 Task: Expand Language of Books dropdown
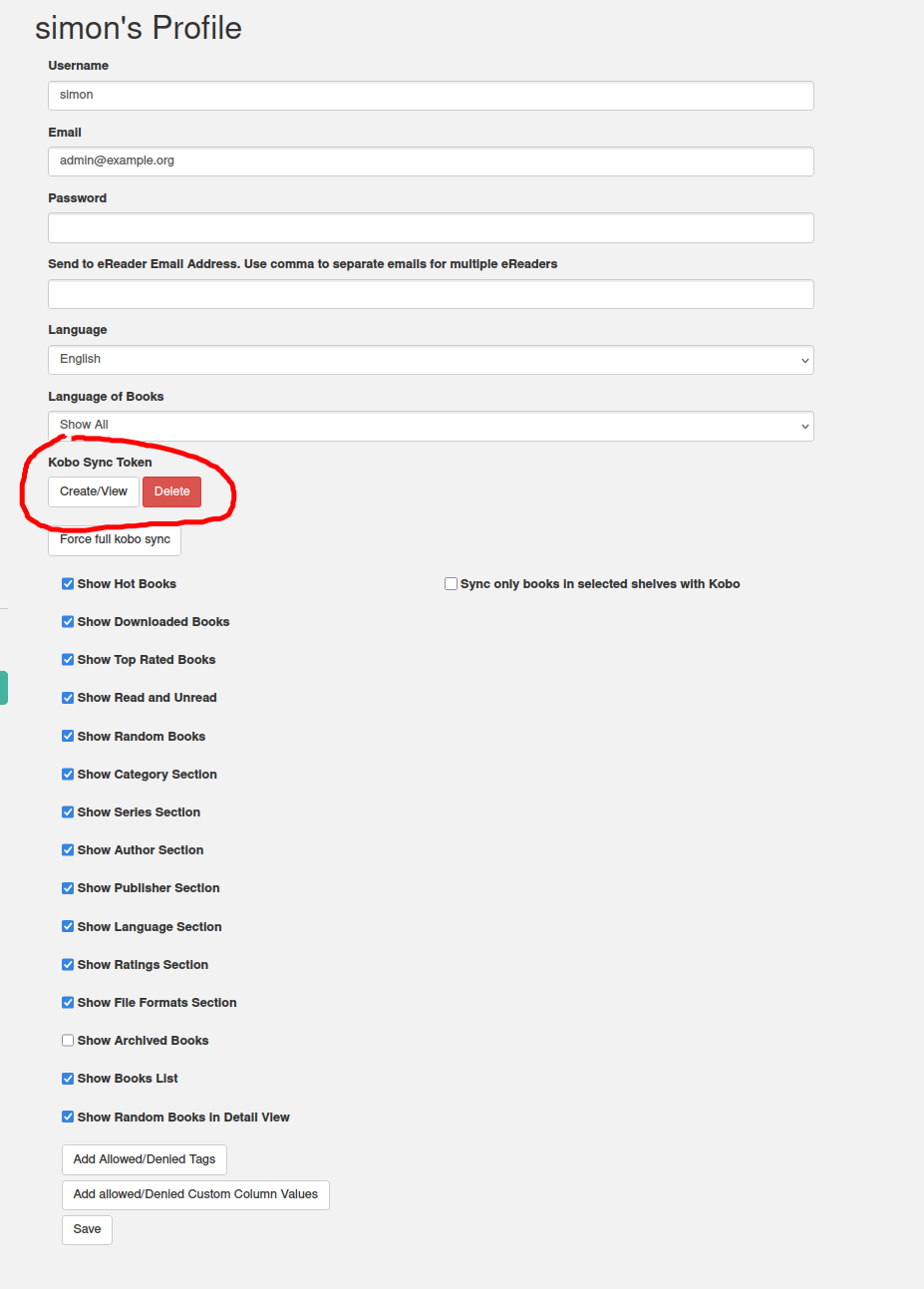click(431, 426)
